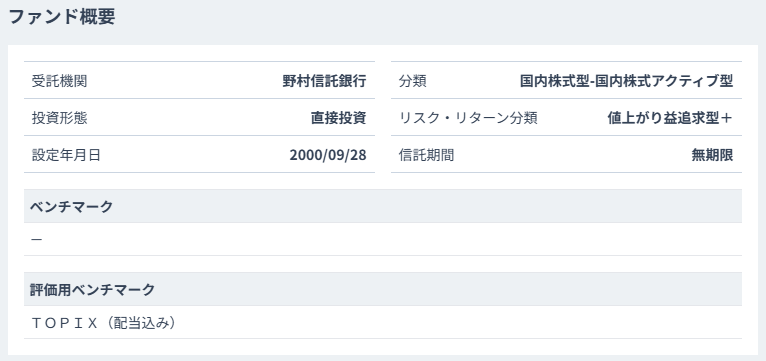
Task: Click the ファンド概要 heading
Action: pyautogui.click(x=62, y=17)
